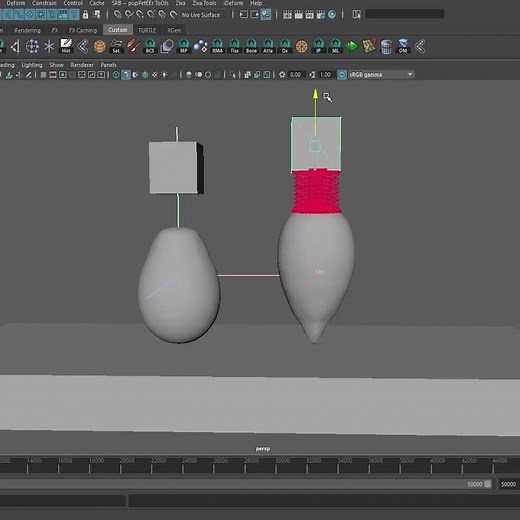
Task: Click the teal circular Hypershade icon
Action: pos(332,14)
